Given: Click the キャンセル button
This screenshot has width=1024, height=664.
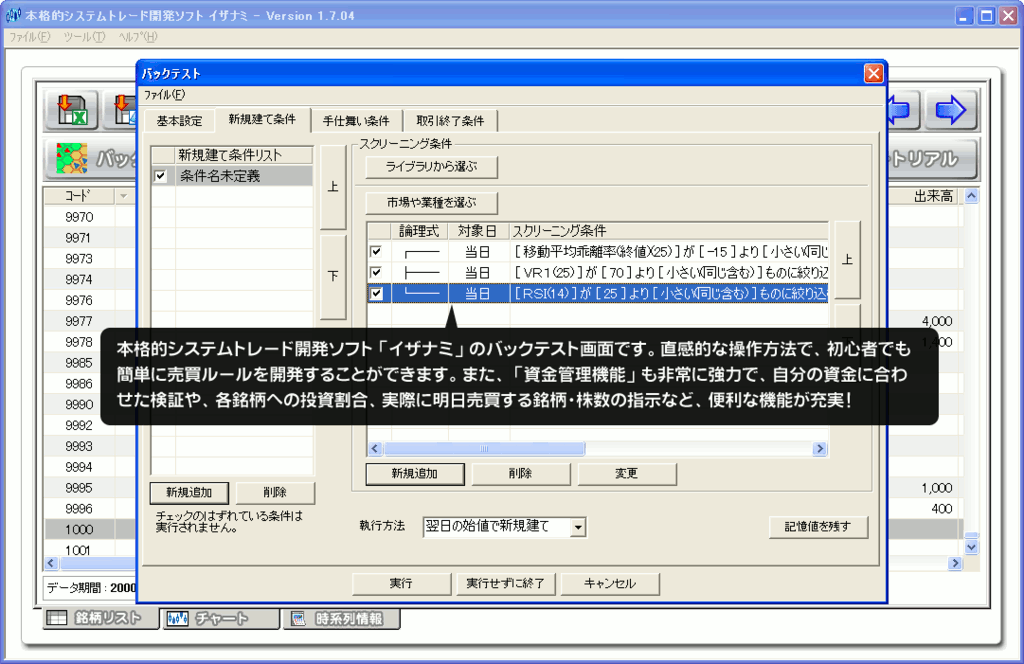Looking at the screenshot, I should click(x=610, y=584).
